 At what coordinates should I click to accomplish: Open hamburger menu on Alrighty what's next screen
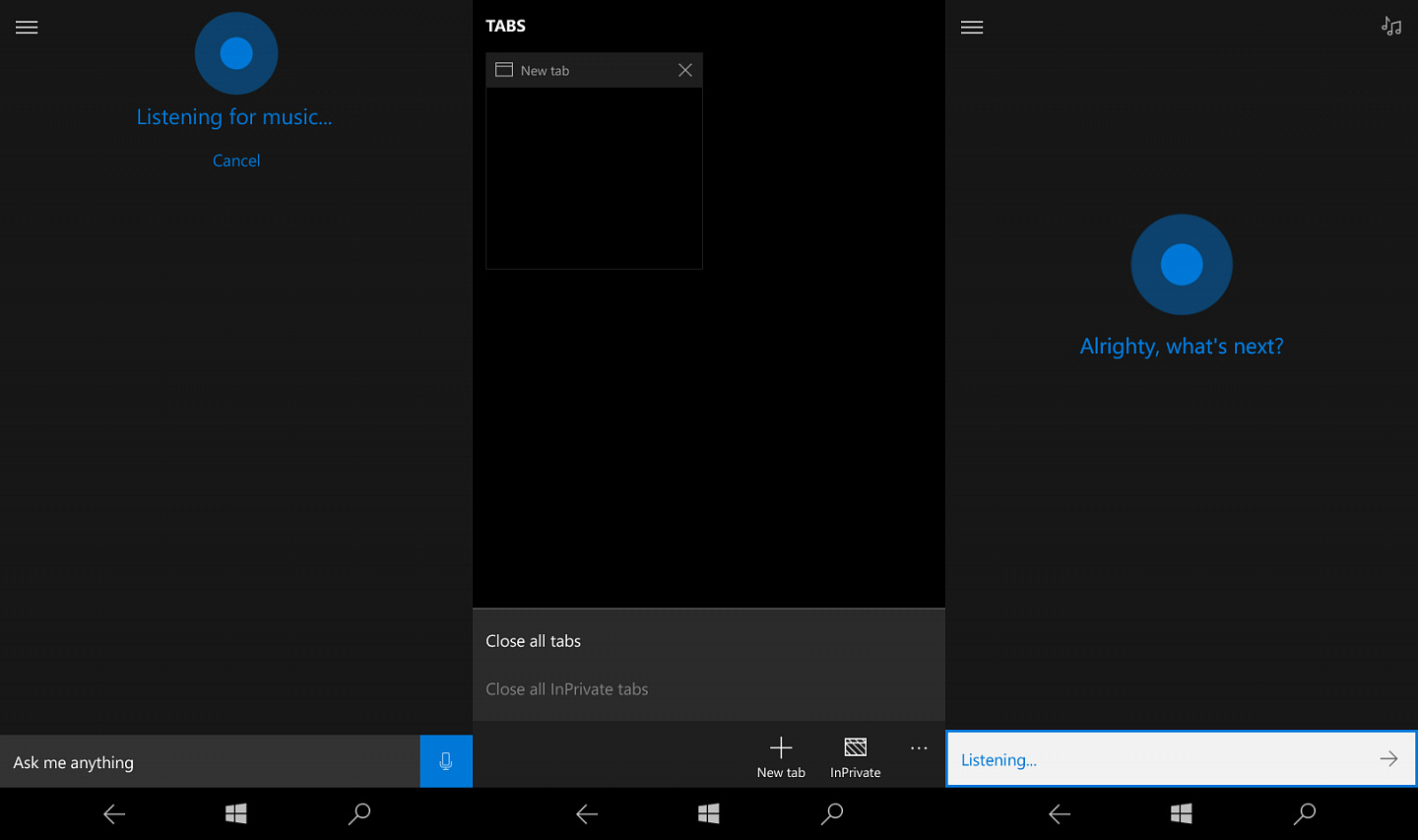972,28
